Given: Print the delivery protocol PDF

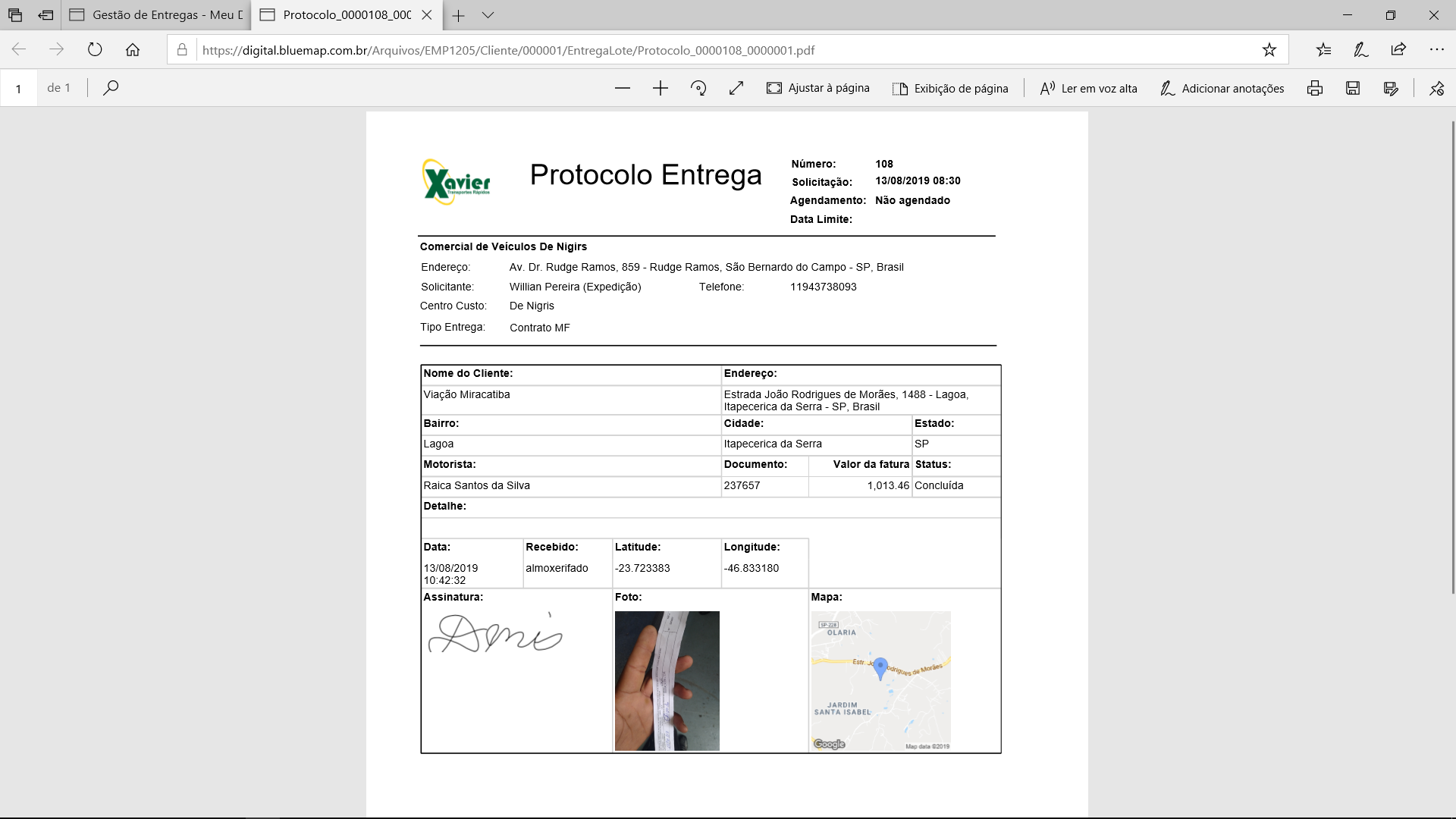Looking at the screenshot, I should [1314, 88].
